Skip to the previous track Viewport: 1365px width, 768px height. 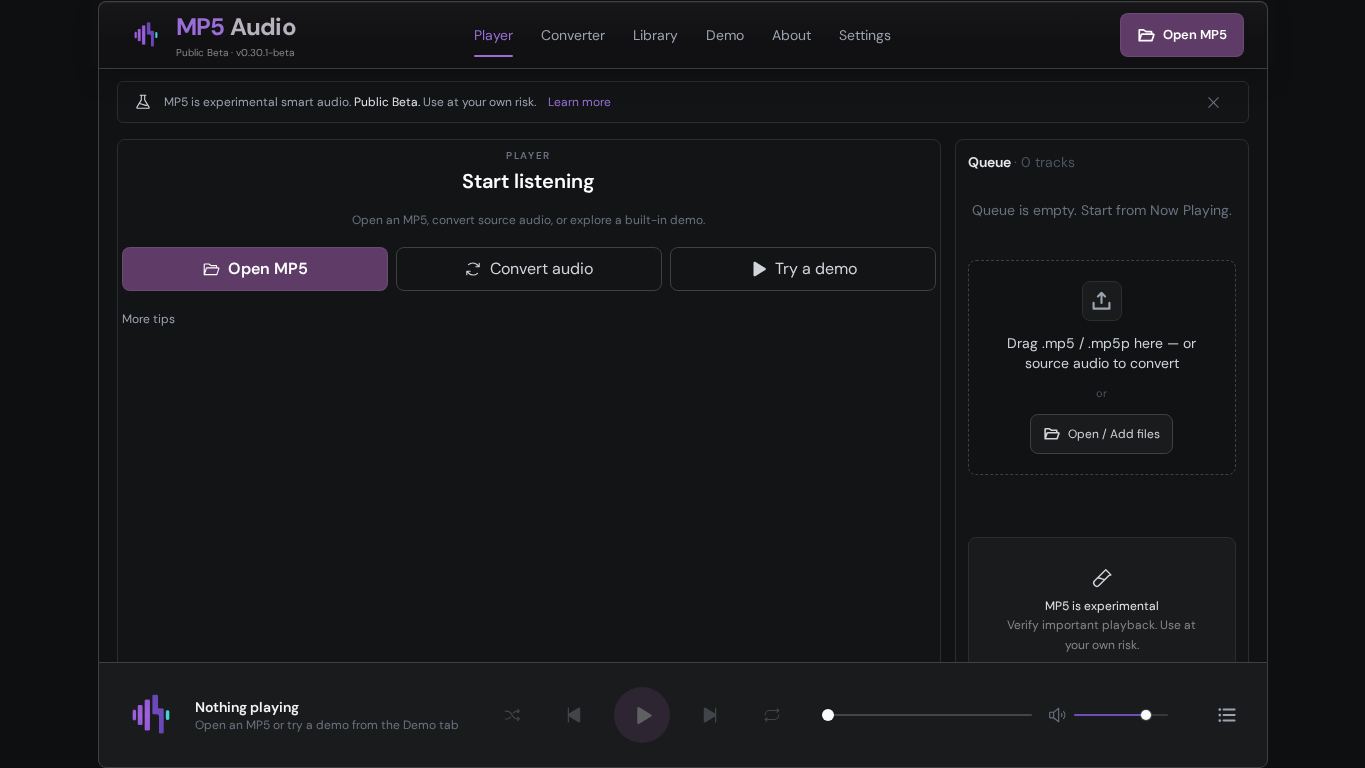tap(574, 715)
